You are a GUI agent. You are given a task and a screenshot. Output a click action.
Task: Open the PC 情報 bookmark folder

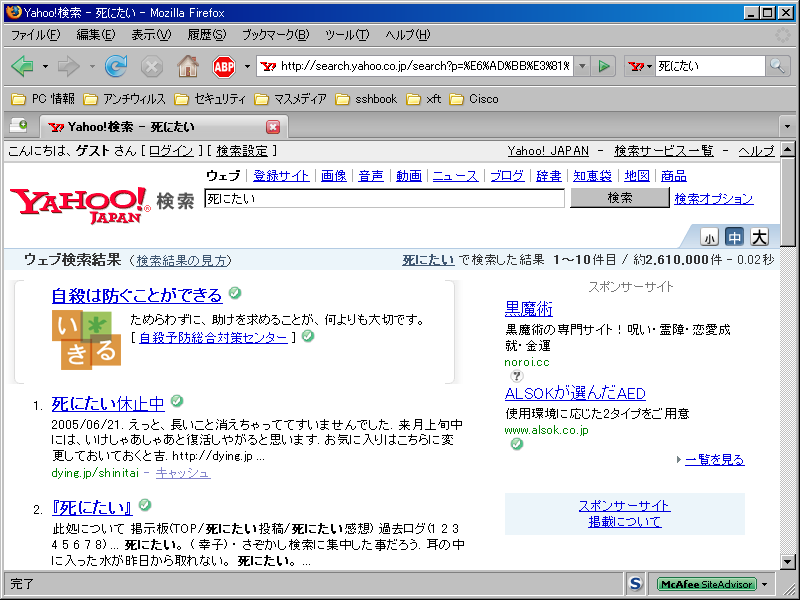43,99
